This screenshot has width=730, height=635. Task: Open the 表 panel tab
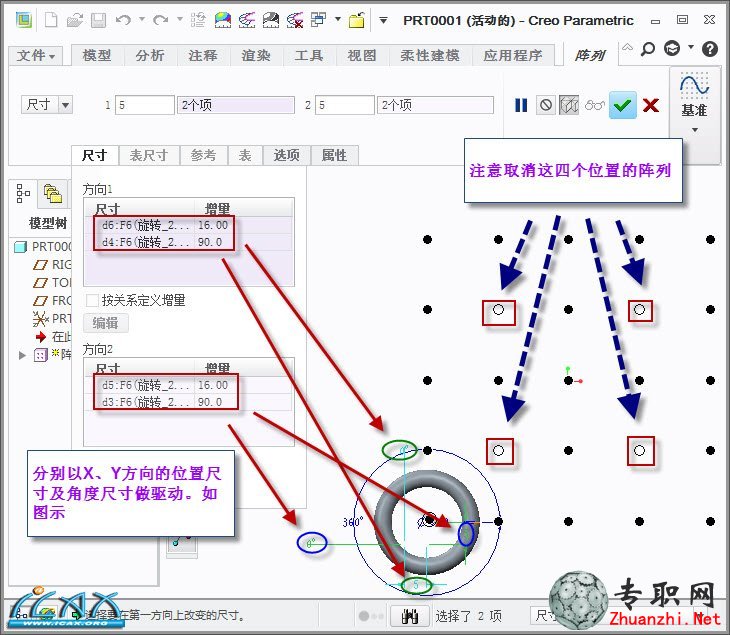point(245,155)
